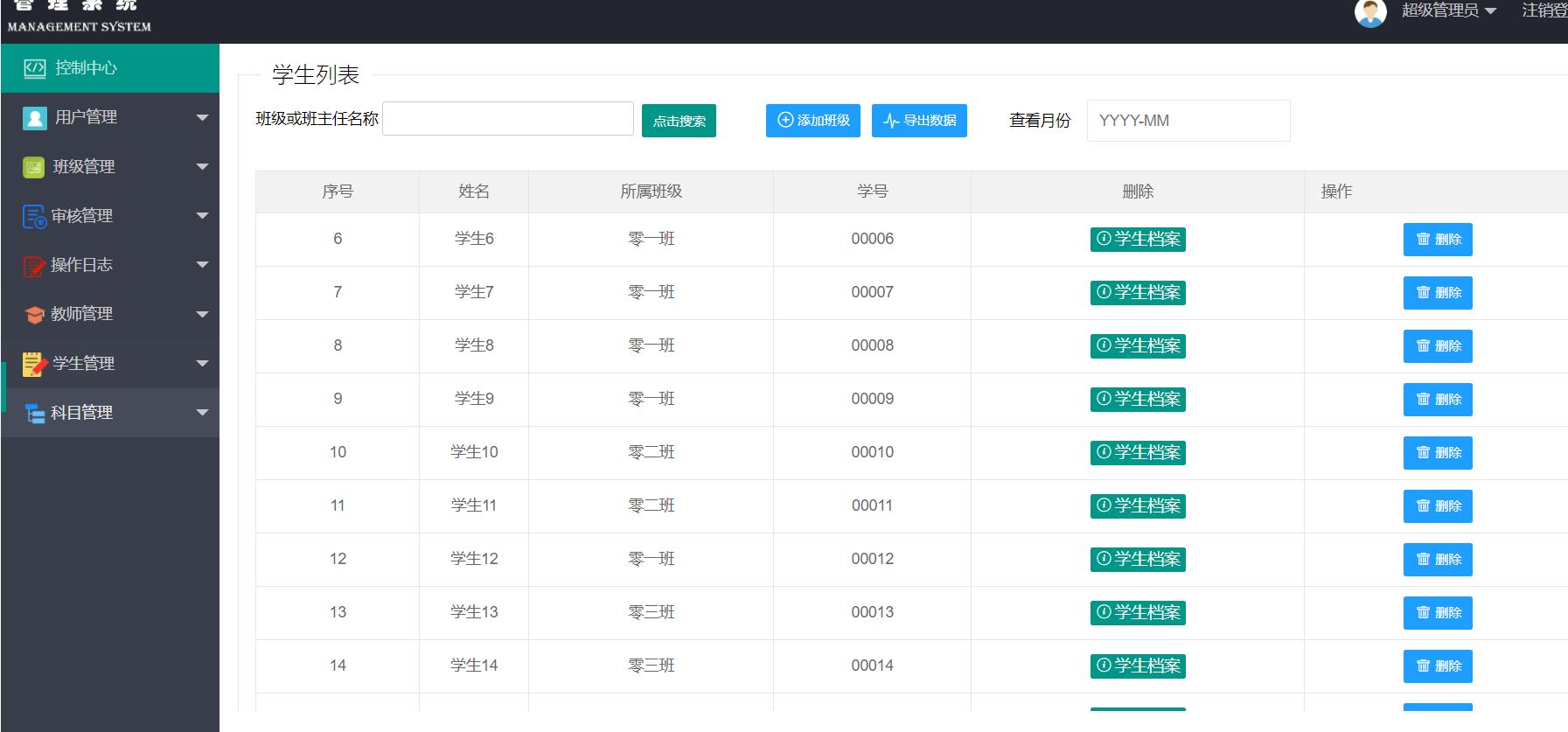Click name cell 学生11
Image resolution: width=1568 pixels, height=732 pixels.
point(474,505)
